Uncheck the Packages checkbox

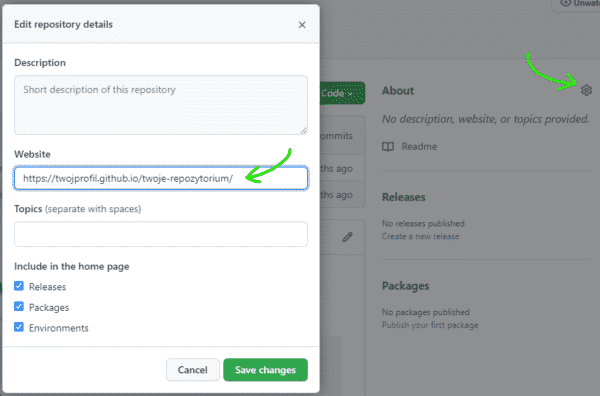click(19, 306)
